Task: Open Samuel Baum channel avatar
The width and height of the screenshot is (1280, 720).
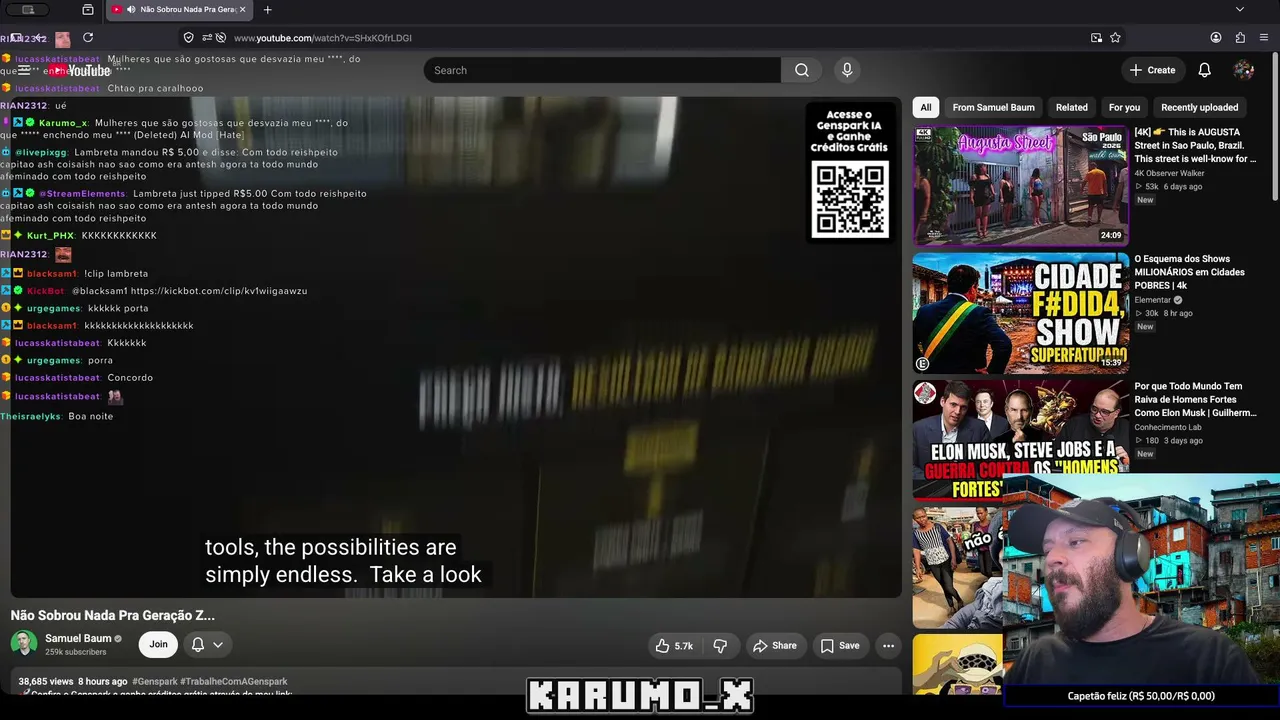Action: point(24,644)
